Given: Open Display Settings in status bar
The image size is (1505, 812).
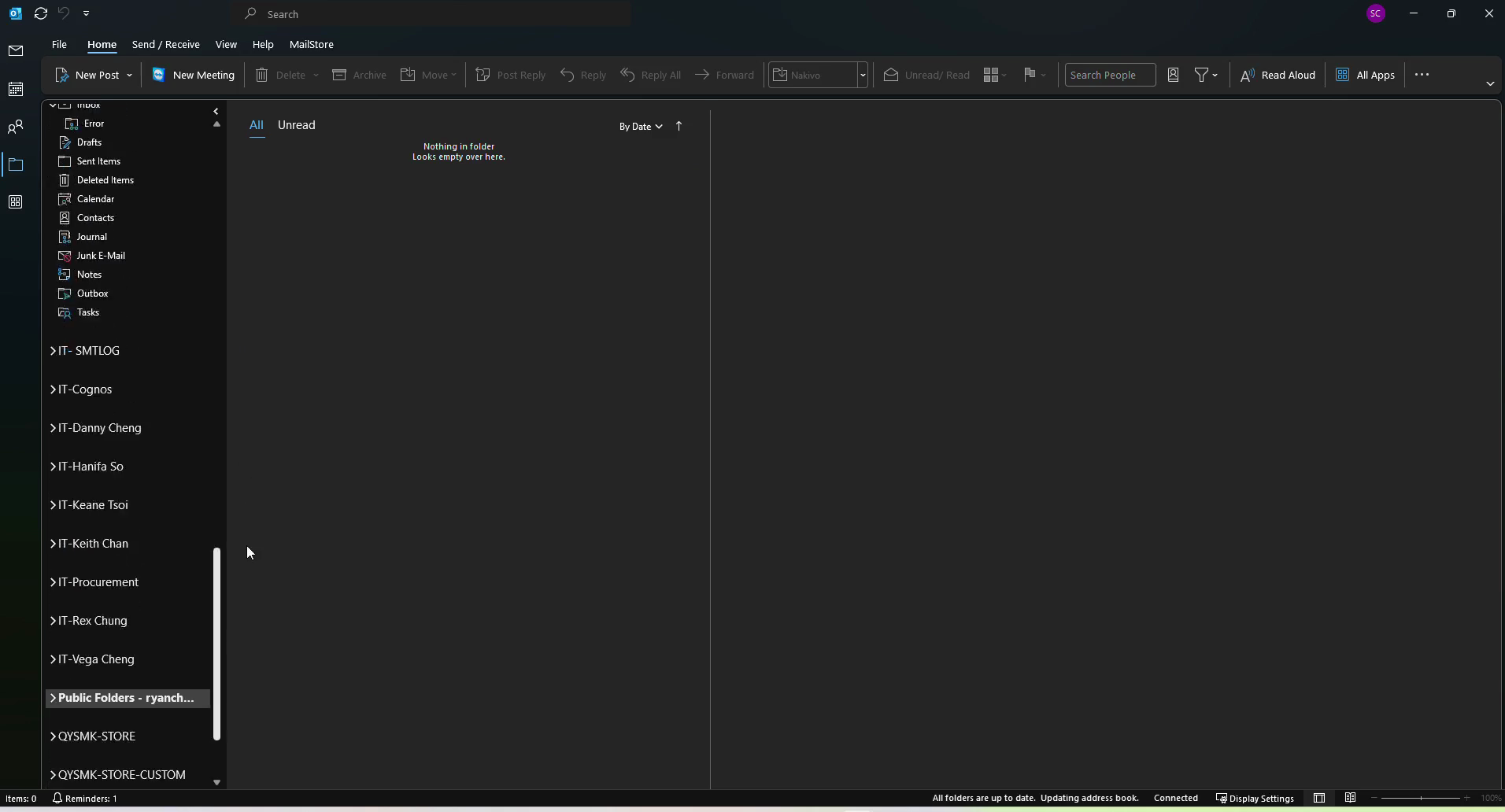Looking at the screenshot, I should coord(1255,799).
